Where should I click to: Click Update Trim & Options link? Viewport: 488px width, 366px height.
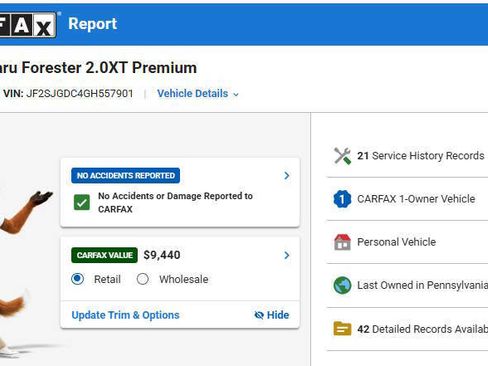[x=126, y=315]
